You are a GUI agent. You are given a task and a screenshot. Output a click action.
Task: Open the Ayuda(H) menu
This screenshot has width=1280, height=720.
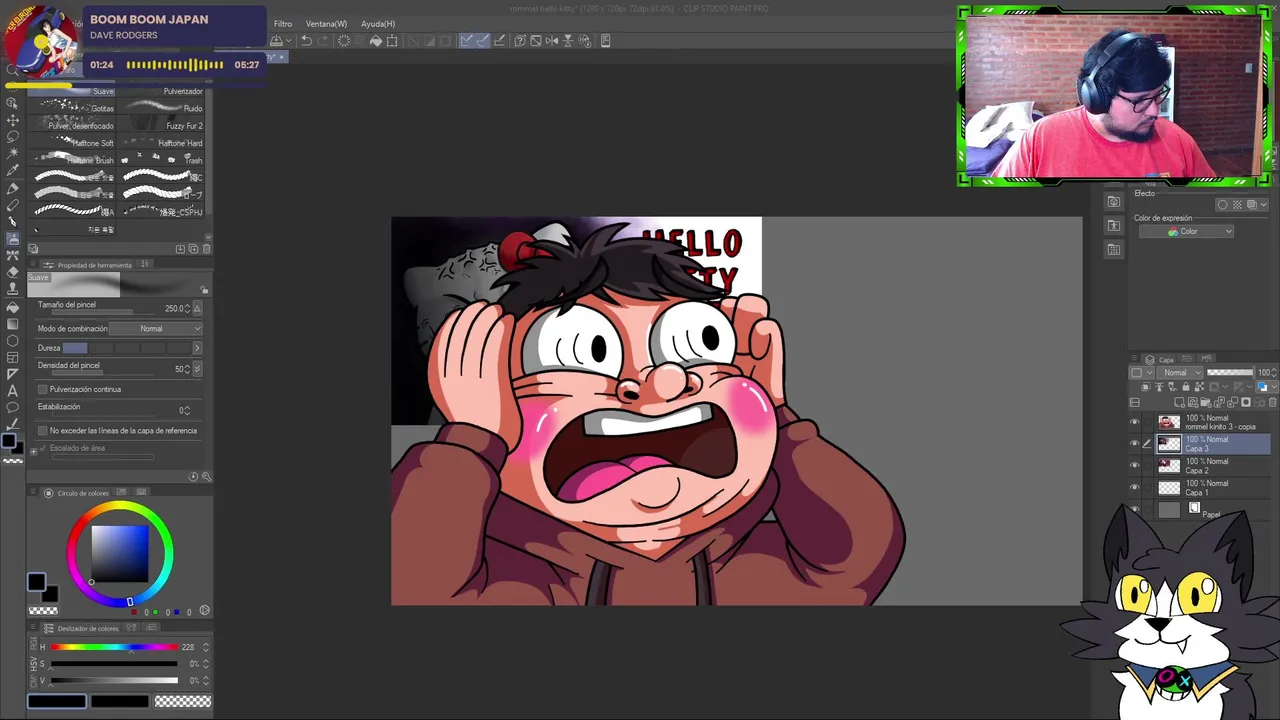click(x=378, y=24)
